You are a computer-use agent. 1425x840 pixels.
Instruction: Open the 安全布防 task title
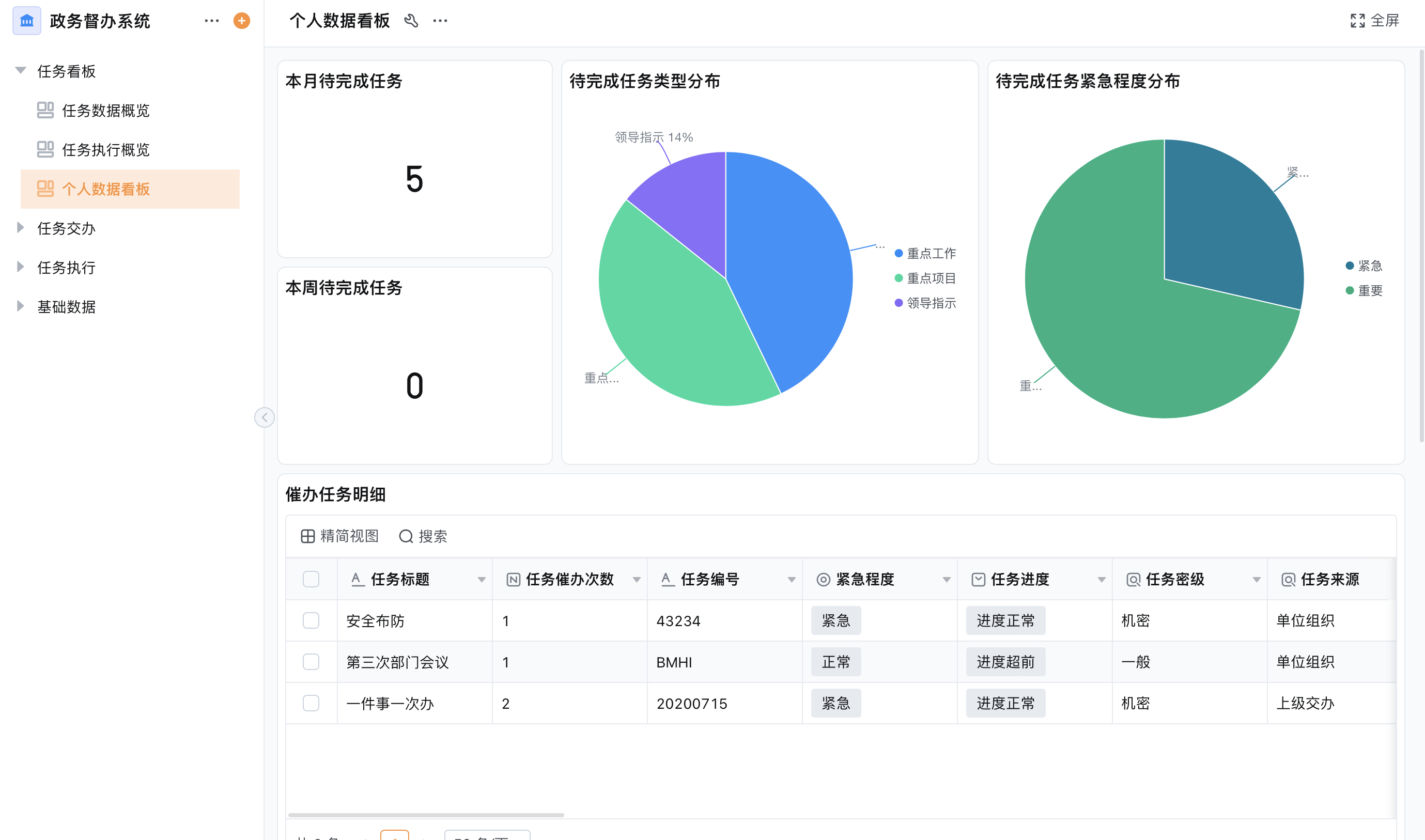coord(375,621)
